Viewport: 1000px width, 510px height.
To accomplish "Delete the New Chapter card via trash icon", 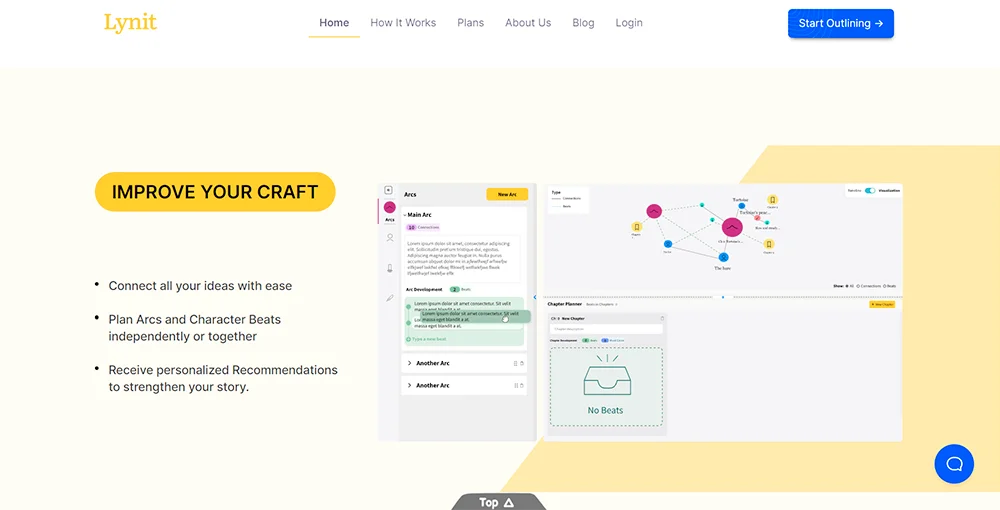I will tap(662, 318).
